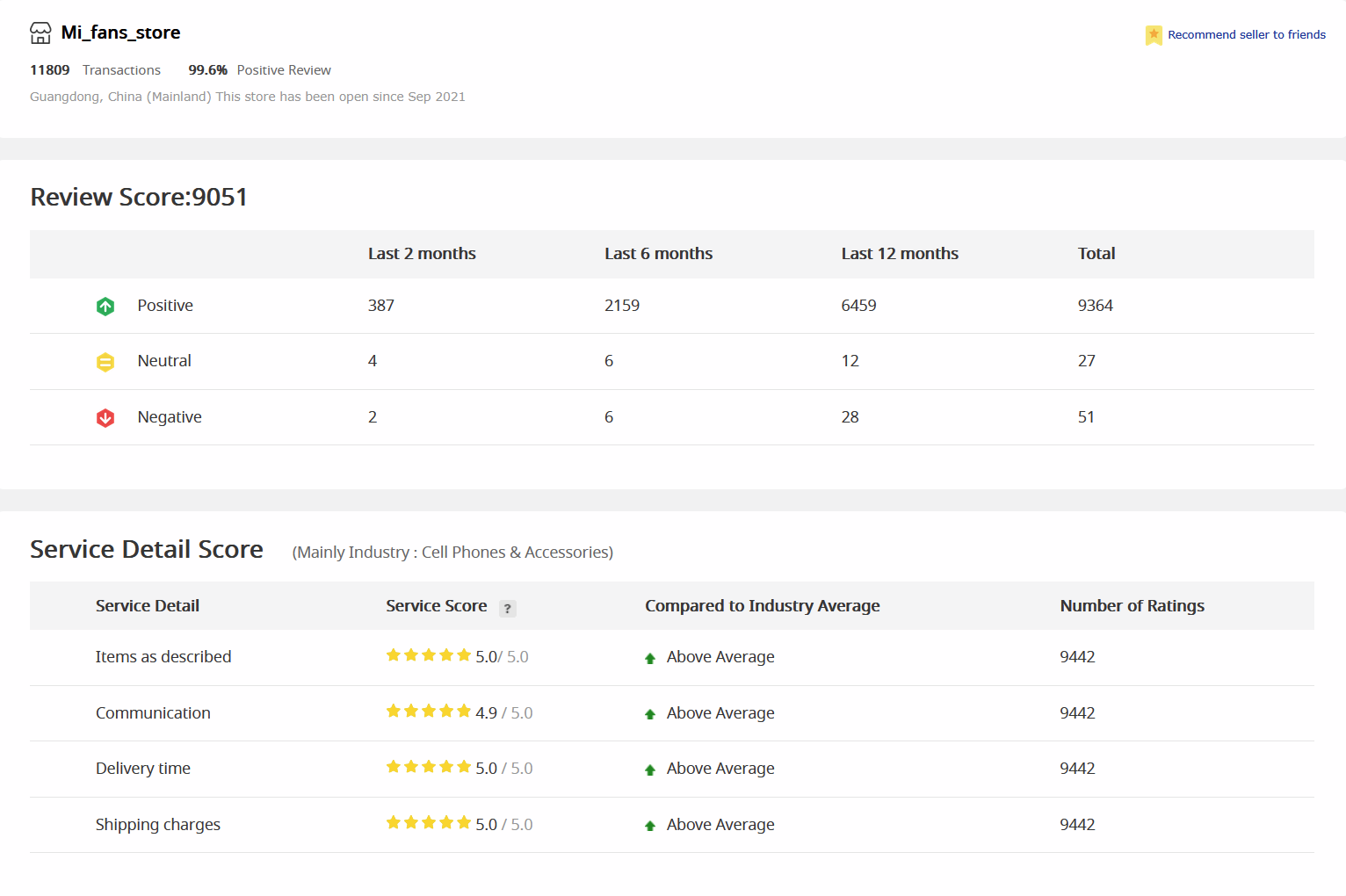Screen dimensions: 1346x896
Task: Click the store icon beside Mi_fans_store
Action: point(40,33)
